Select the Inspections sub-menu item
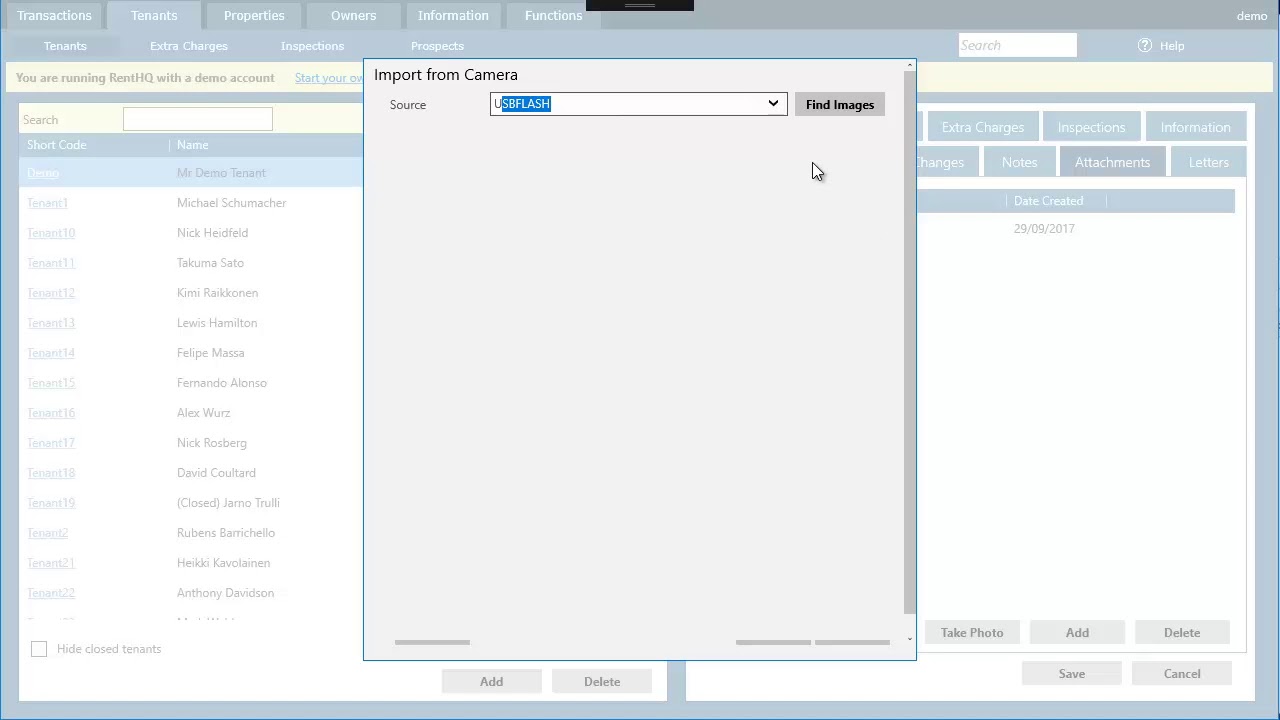 pyautogui.click(x=312, y=46)
